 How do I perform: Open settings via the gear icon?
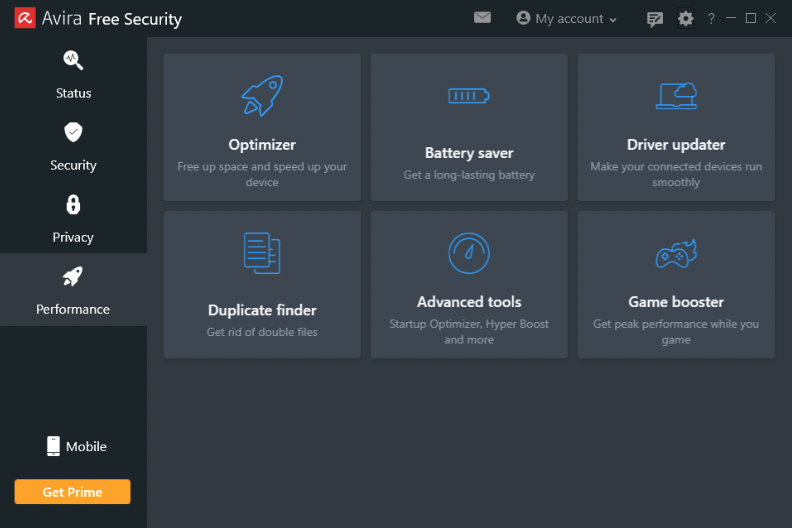685,19
